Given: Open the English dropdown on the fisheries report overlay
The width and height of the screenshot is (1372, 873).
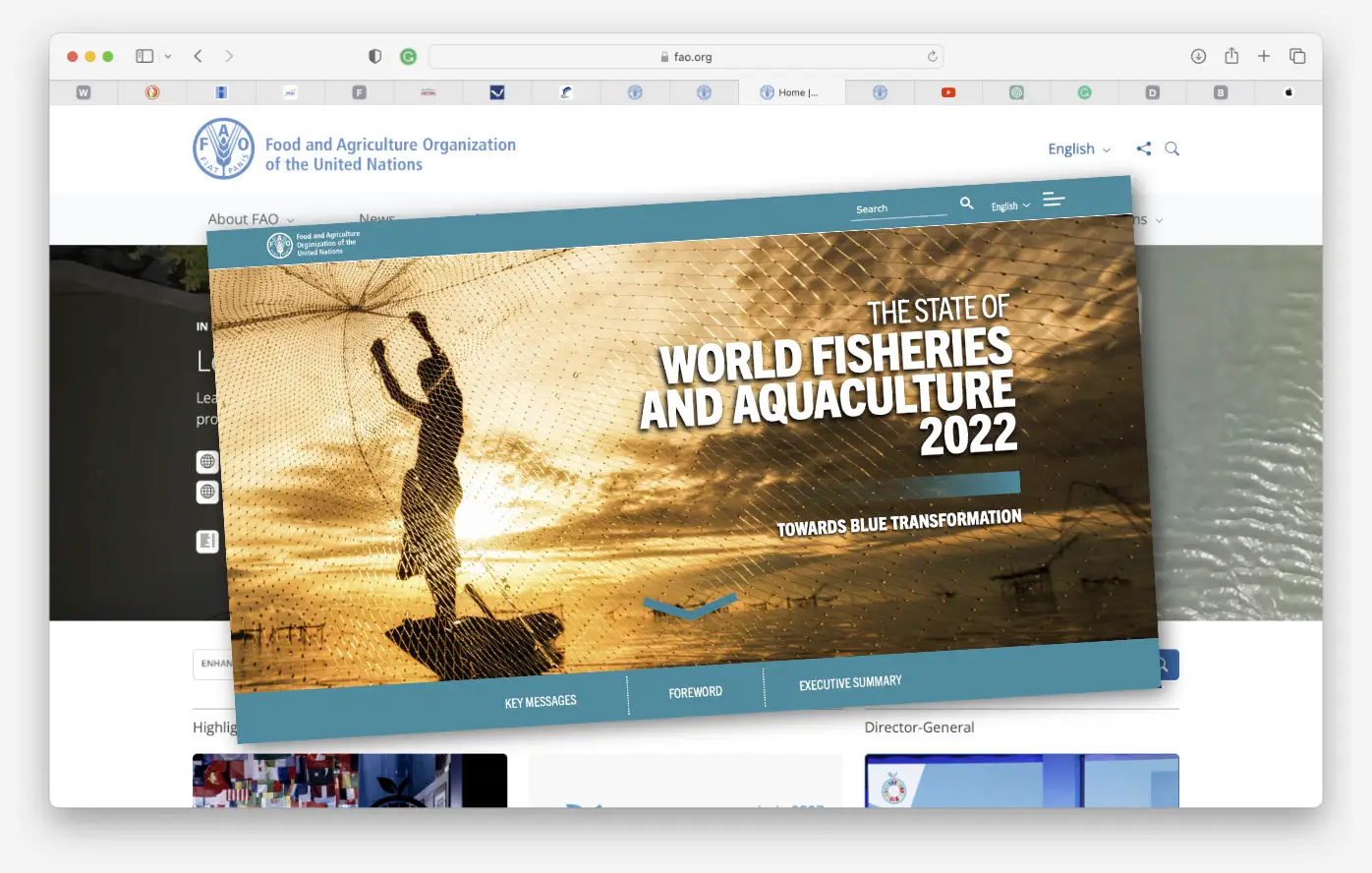Looking at the screenshot, I should pos(1010,206).
